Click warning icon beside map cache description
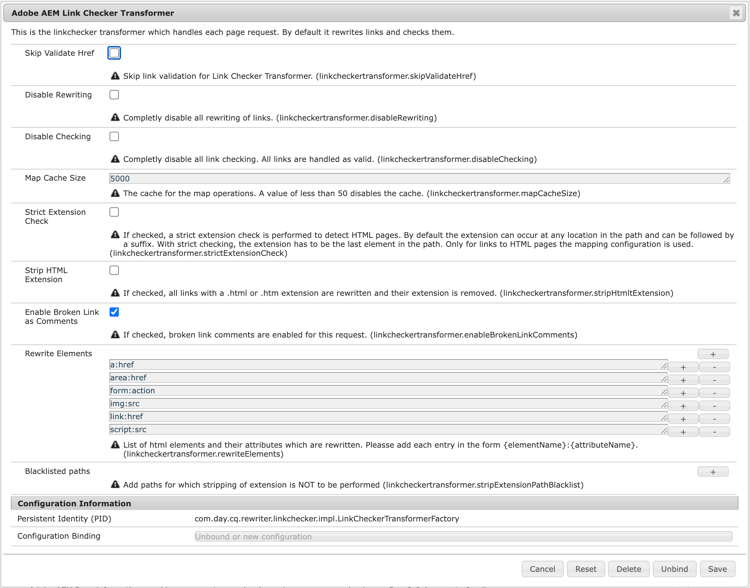This screenshot has height=588, width=750. point(115,193)
